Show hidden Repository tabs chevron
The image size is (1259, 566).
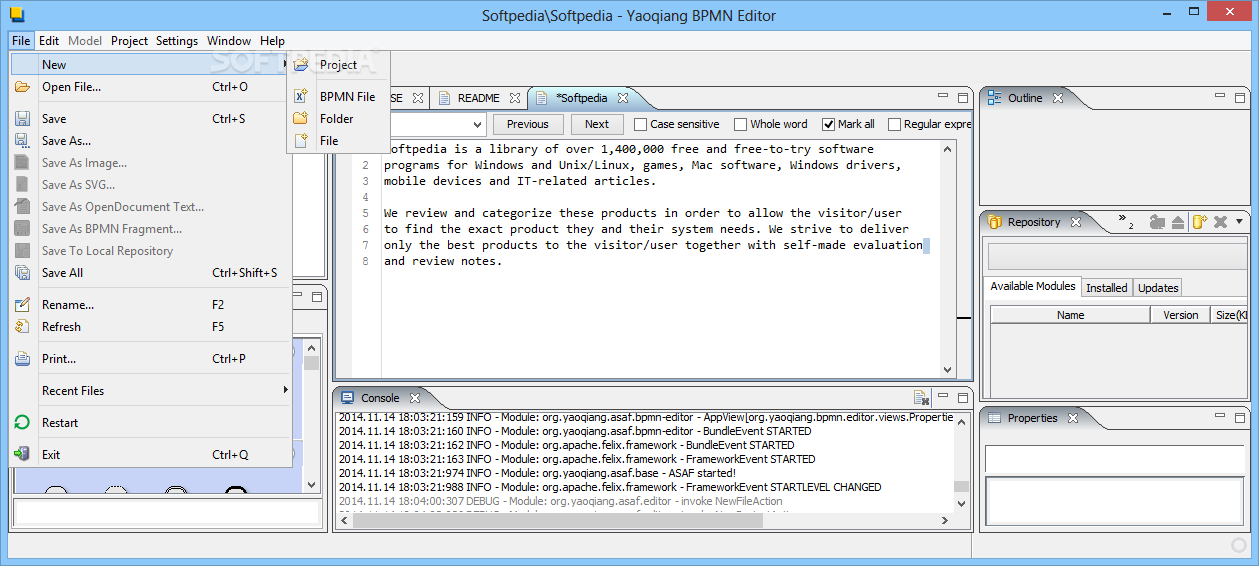(1125, 220)
